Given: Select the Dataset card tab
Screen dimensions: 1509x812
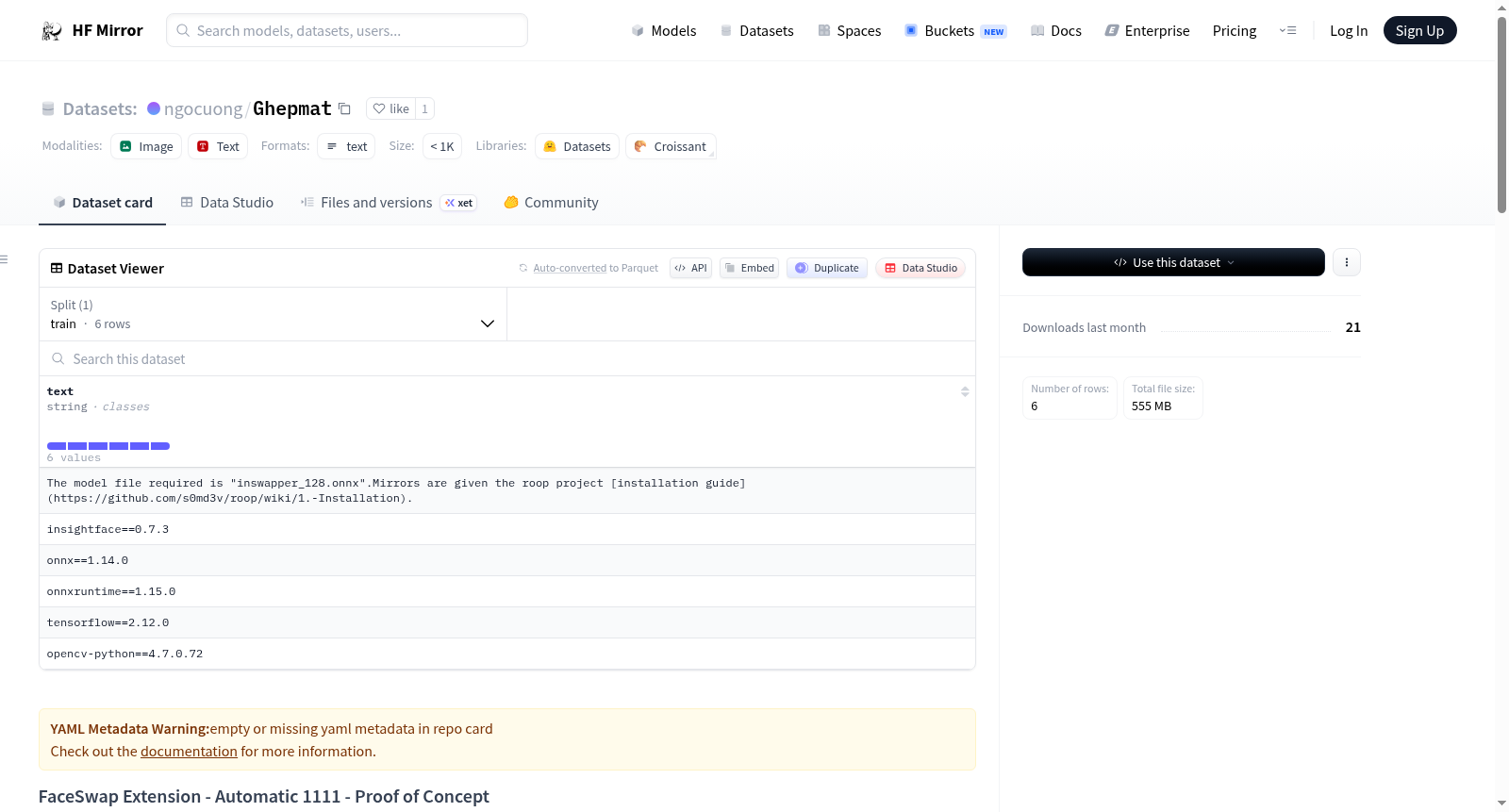Looking at the screenshot, I should (x=103, y=203).
